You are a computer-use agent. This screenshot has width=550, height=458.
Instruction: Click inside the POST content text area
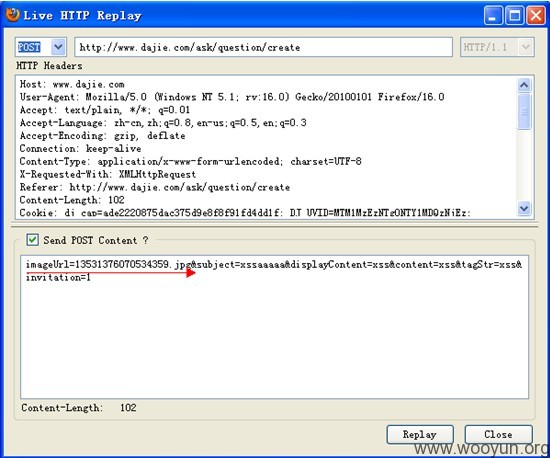click(x=274, y=327)
